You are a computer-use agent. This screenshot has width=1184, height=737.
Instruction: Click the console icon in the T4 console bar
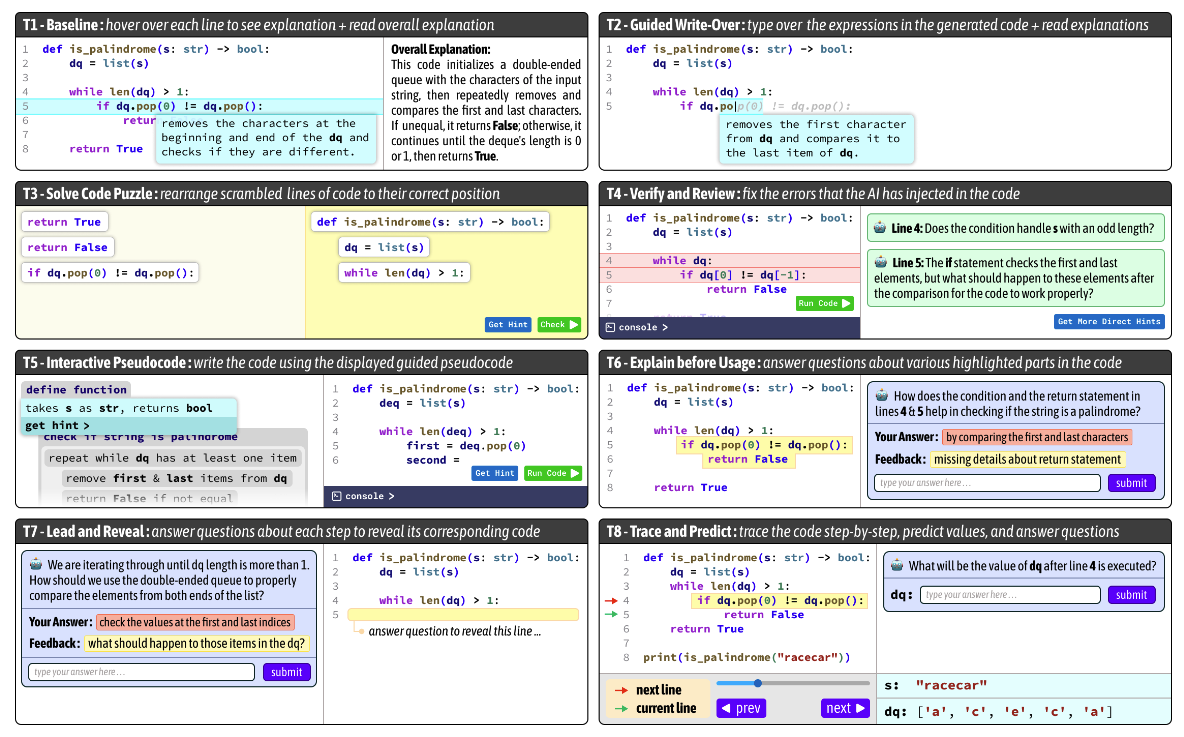pos(612,327)
